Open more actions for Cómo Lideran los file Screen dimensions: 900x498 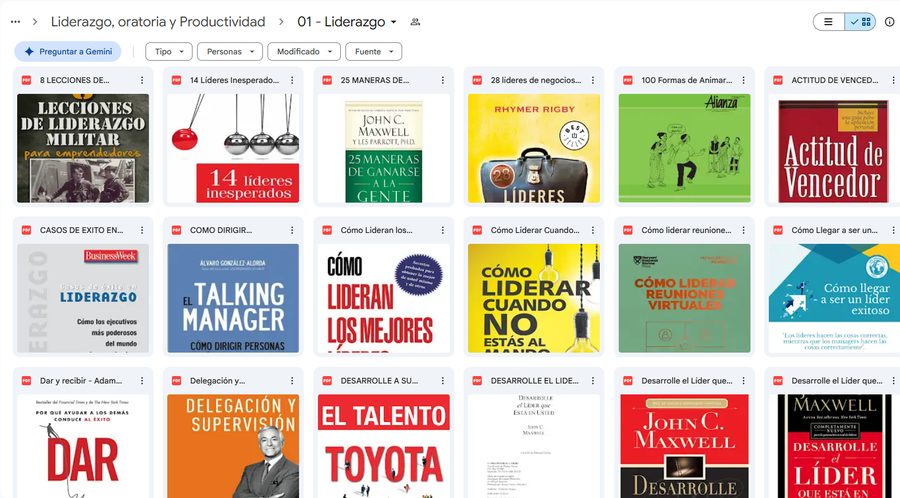[443, 230]
